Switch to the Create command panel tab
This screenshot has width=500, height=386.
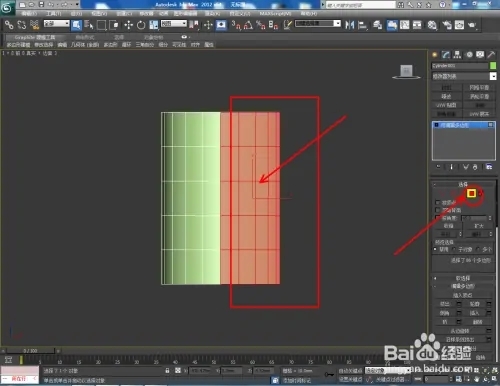[x=435, y=55]
